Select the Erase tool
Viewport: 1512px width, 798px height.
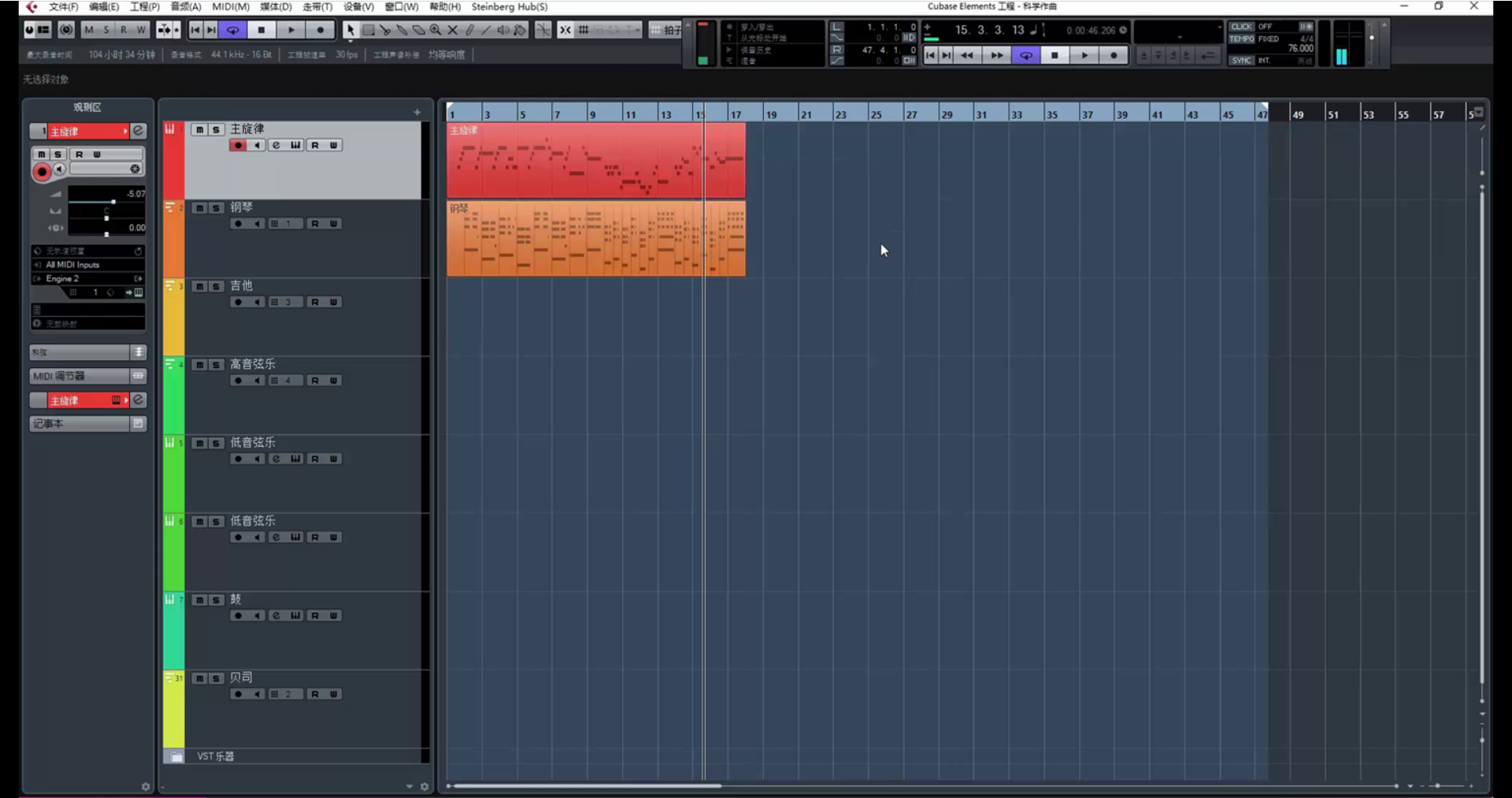click(x=419, y=30)
